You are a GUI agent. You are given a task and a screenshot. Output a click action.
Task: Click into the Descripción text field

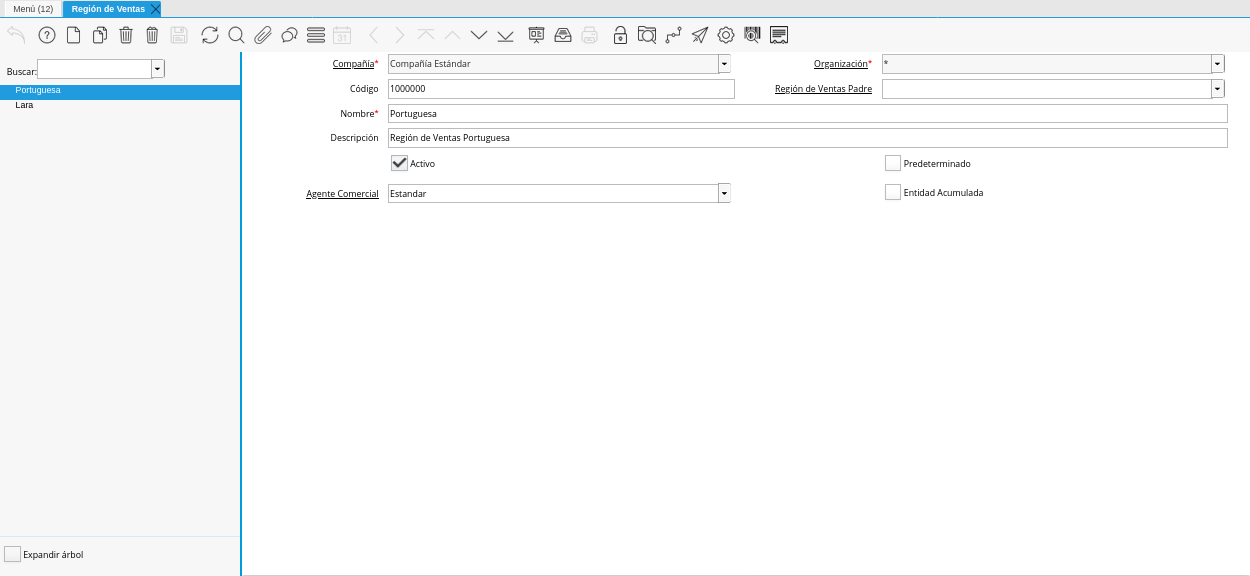pos(806,138)
